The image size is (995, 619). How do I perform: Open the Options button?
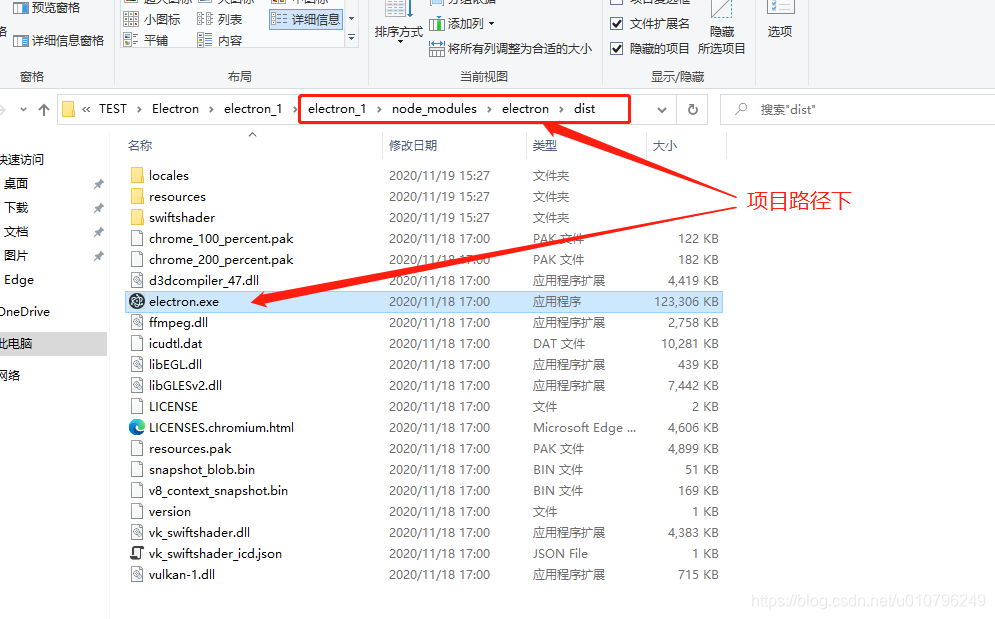coord(780,20)
